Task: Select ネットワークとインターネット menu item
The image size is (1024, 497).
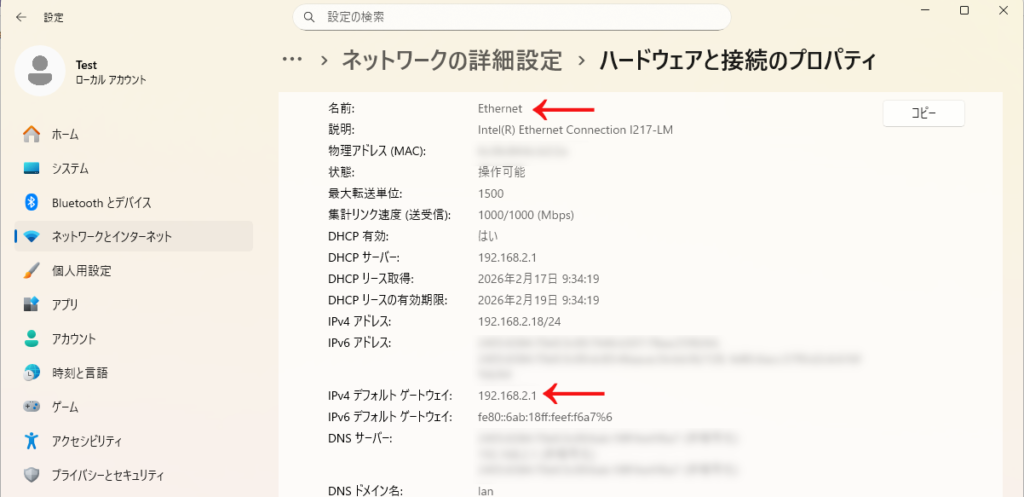Action: click(112, 236)
